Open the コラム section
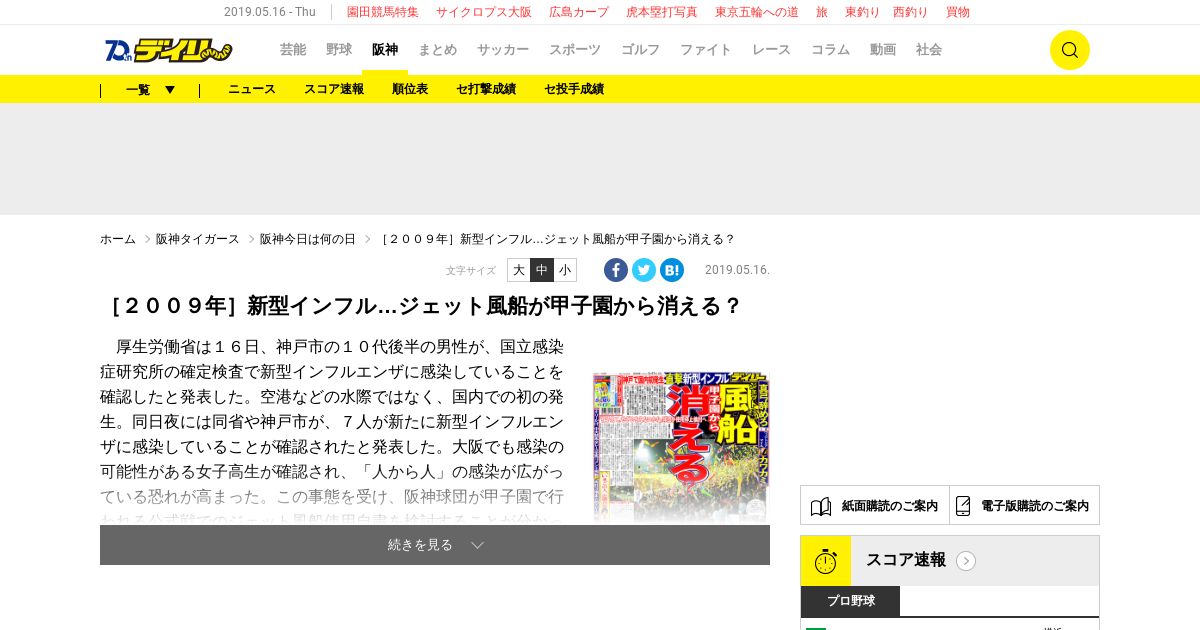This screenshot has height=630, width=1200. tap(830, 49)
